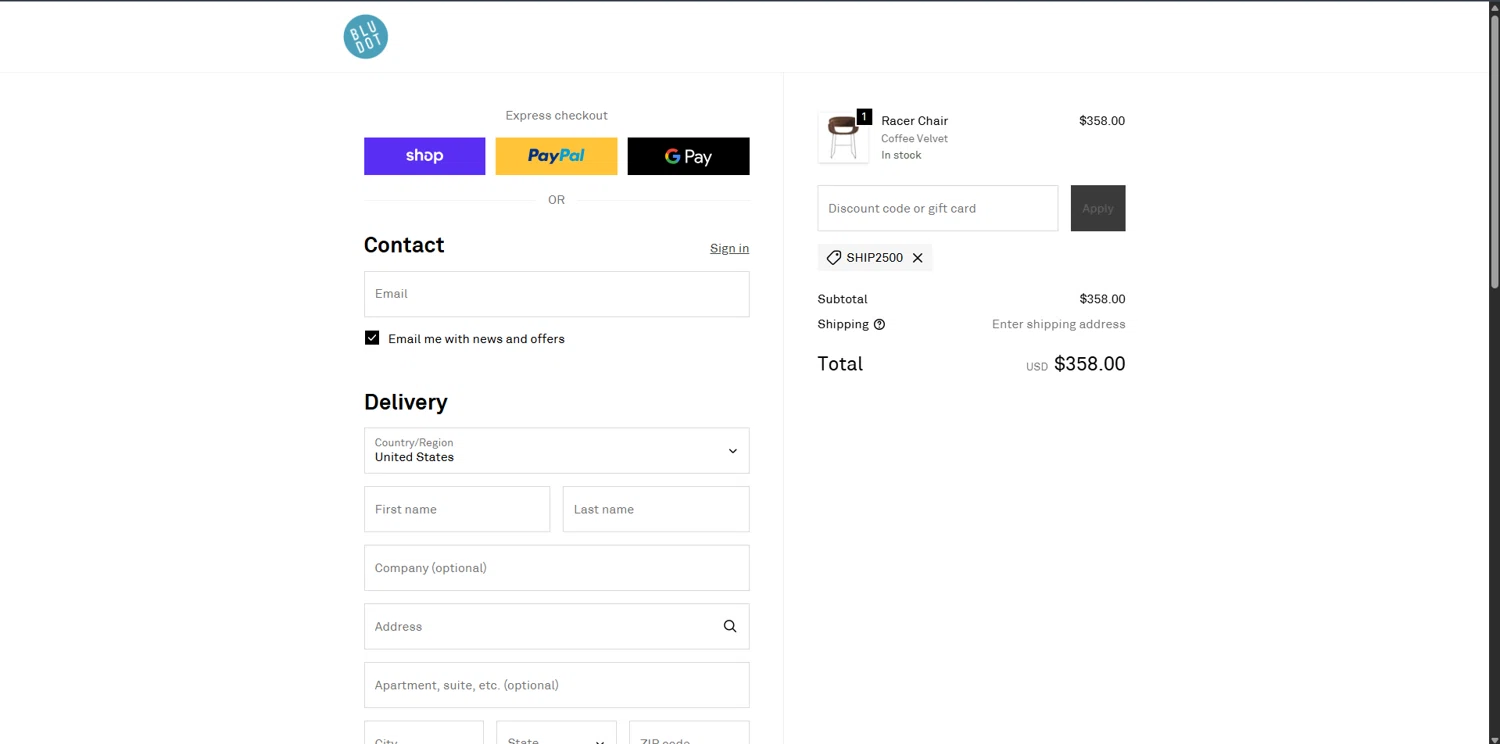Viewport: 1500px width, 744px height.
Task: Open the Racer Chair product thumbnail
Action: click(x=843, y=138)
